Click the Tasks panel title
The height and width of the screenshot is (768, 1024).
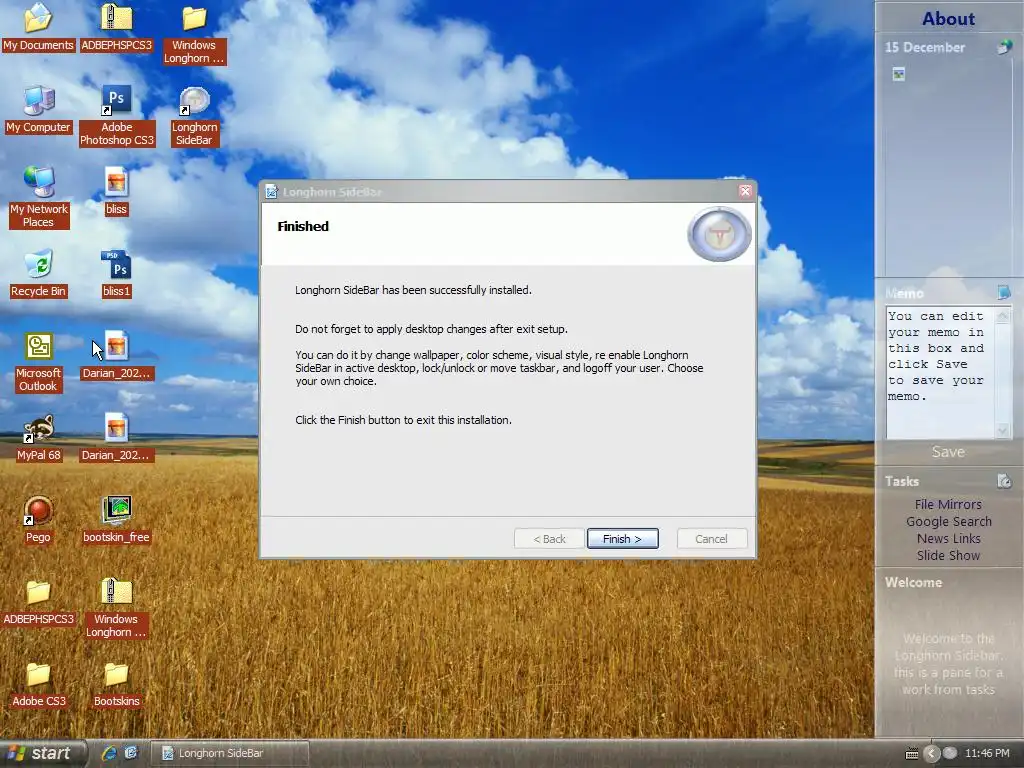pos(901,481)
